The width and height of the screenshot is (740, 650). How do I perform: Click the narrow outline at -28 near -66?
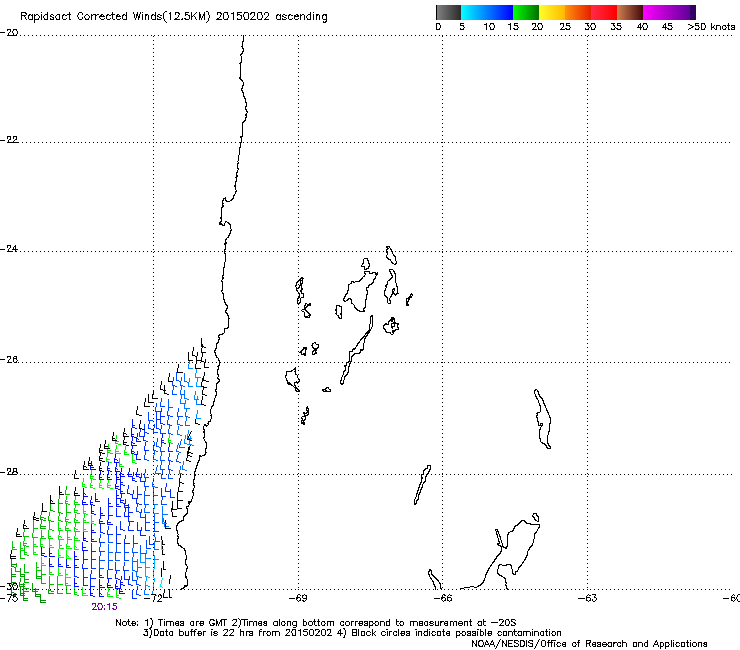(422, 485)
